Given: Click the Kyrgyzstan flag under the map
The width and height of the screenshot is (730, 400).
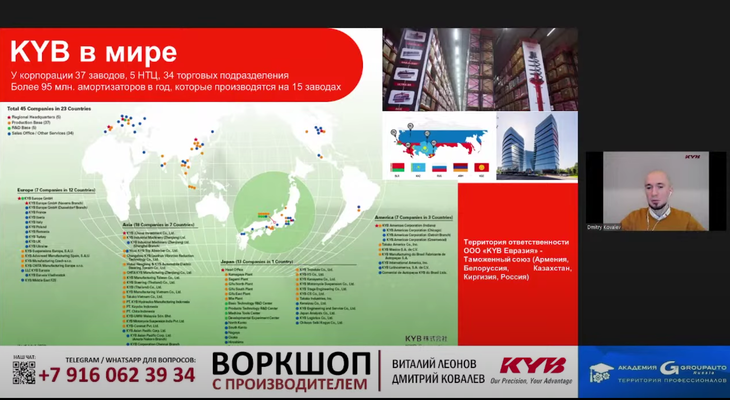Looking at the screenshot, I should pos(481,167).
